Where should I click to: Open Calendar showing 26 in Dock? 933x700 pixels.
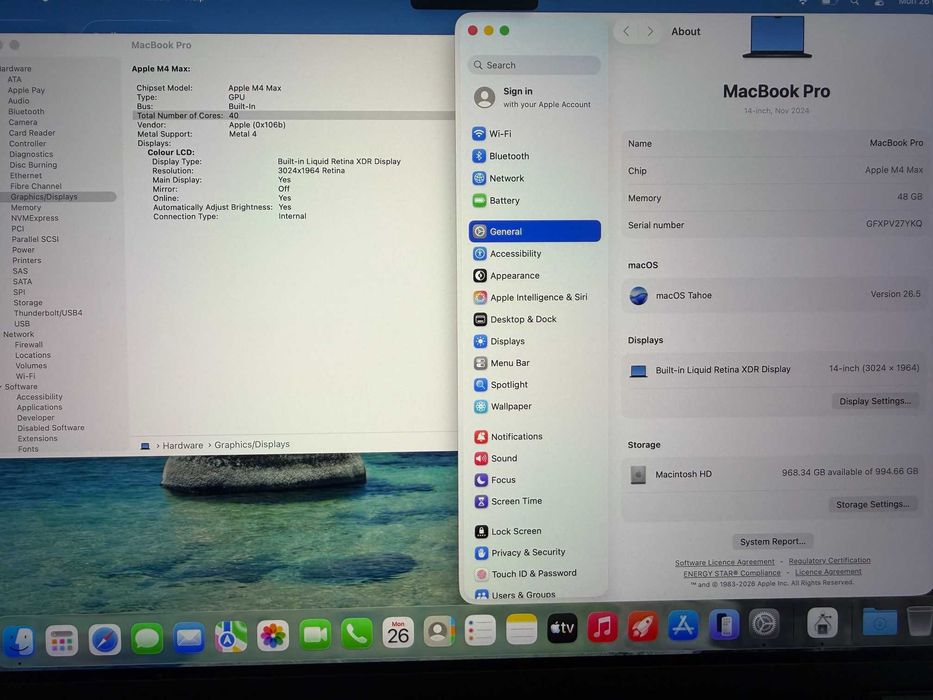(x=398, y=633)
